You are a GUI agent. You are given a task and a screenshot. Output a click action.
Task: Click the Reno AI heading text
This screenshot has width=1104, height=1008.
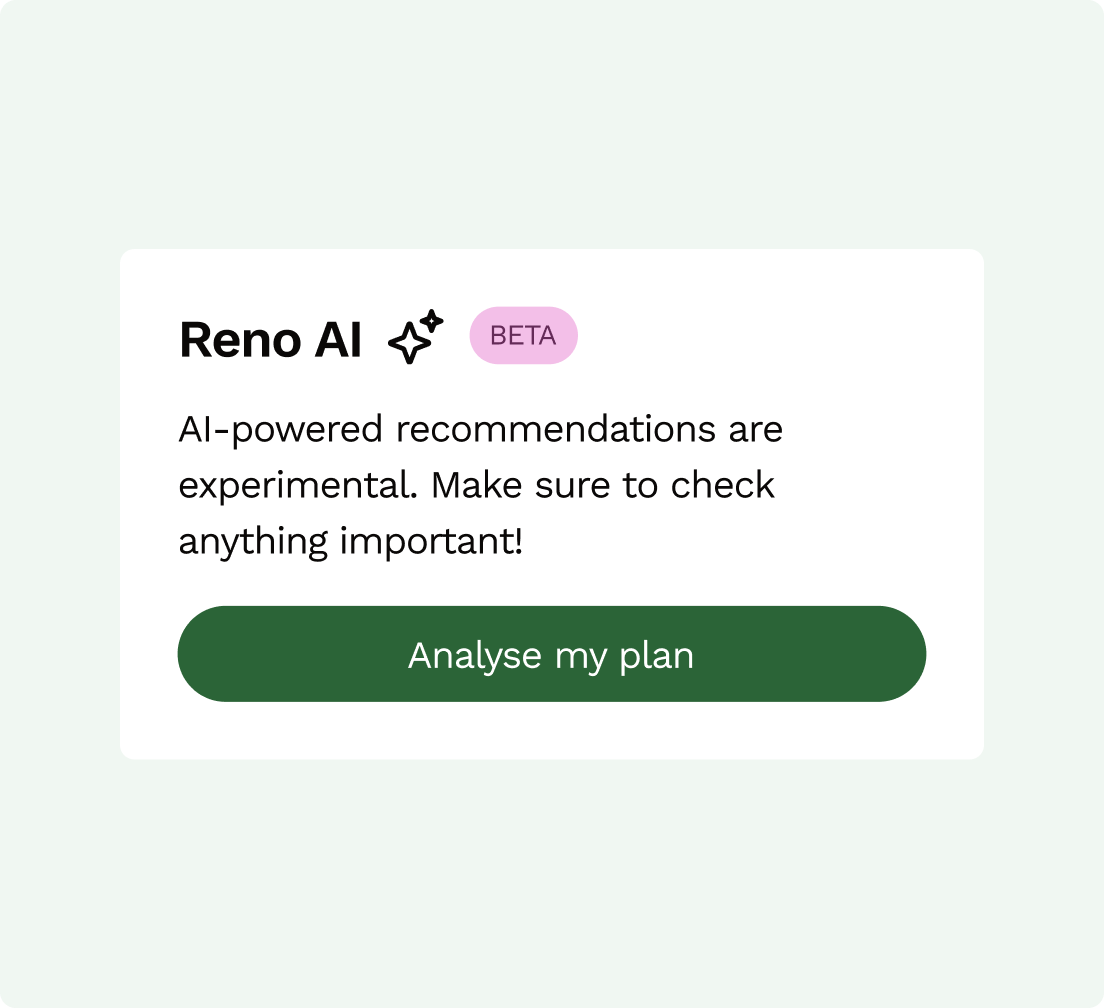coord(271,339)
